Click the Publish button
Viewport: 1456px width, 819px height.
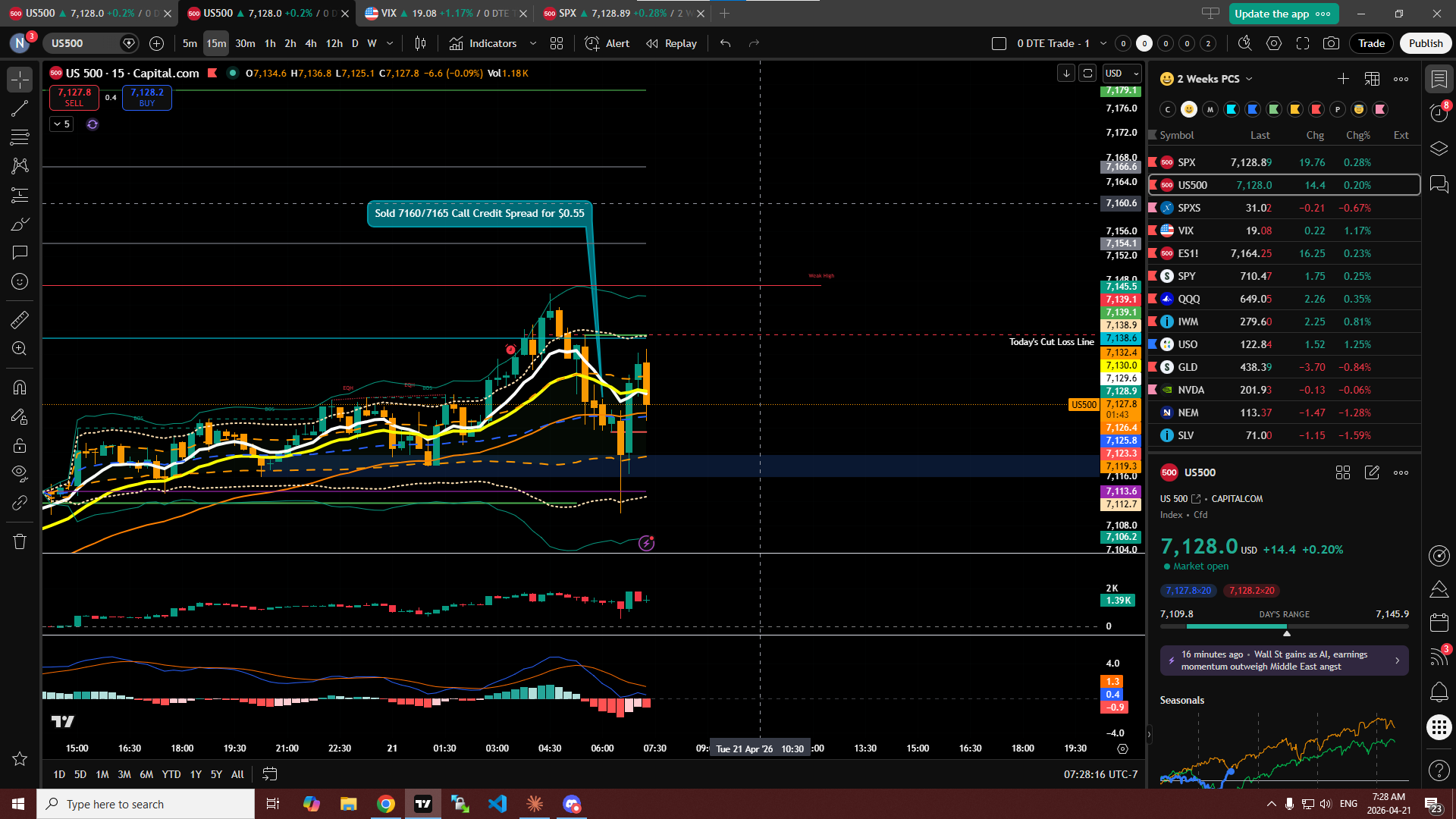tap(1425, 43)
